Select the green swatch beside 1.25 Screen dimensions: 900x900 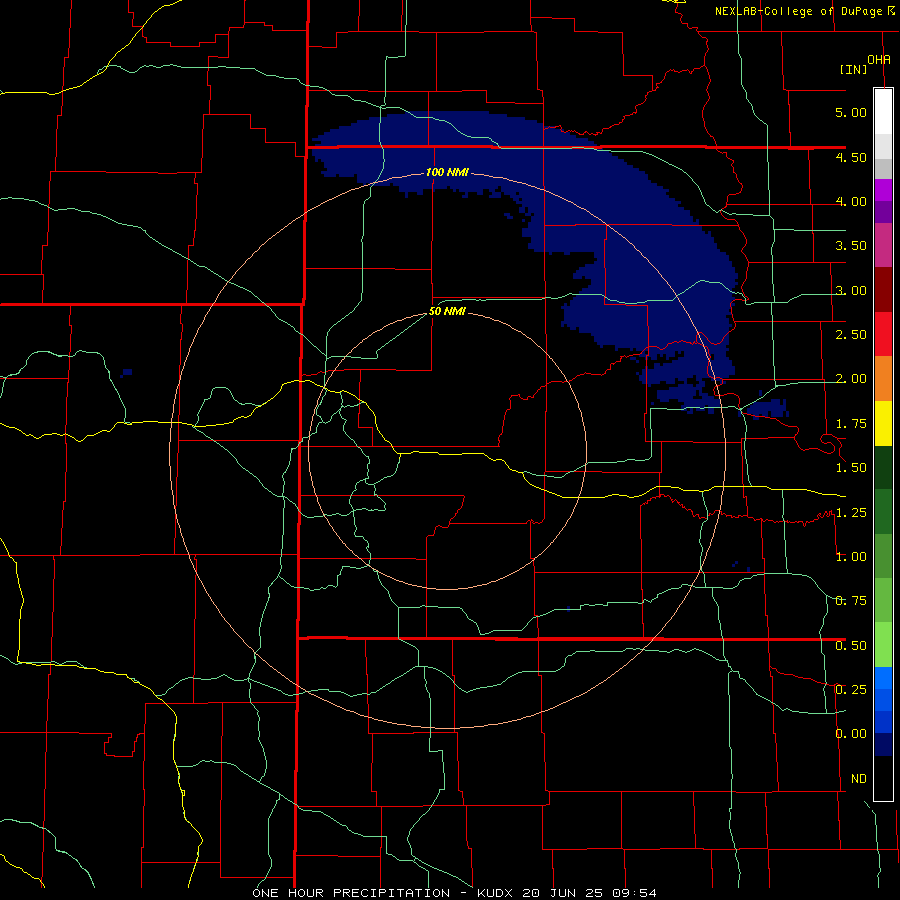coord(883,511)
